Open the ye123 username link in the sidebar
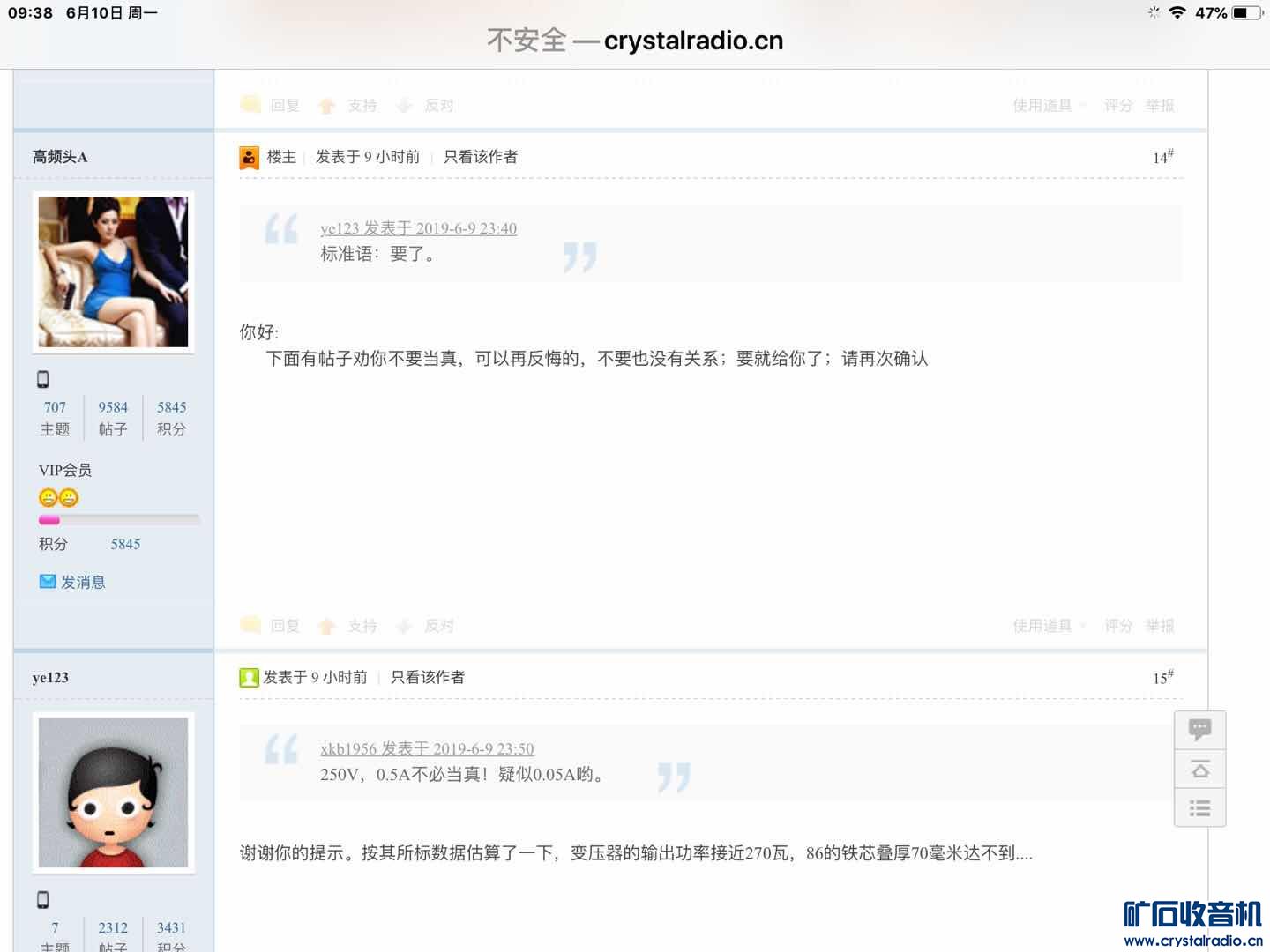Image resolution: width=1270 pixels, height=952 pixels. pyautogui.click(x=50, y=678)
